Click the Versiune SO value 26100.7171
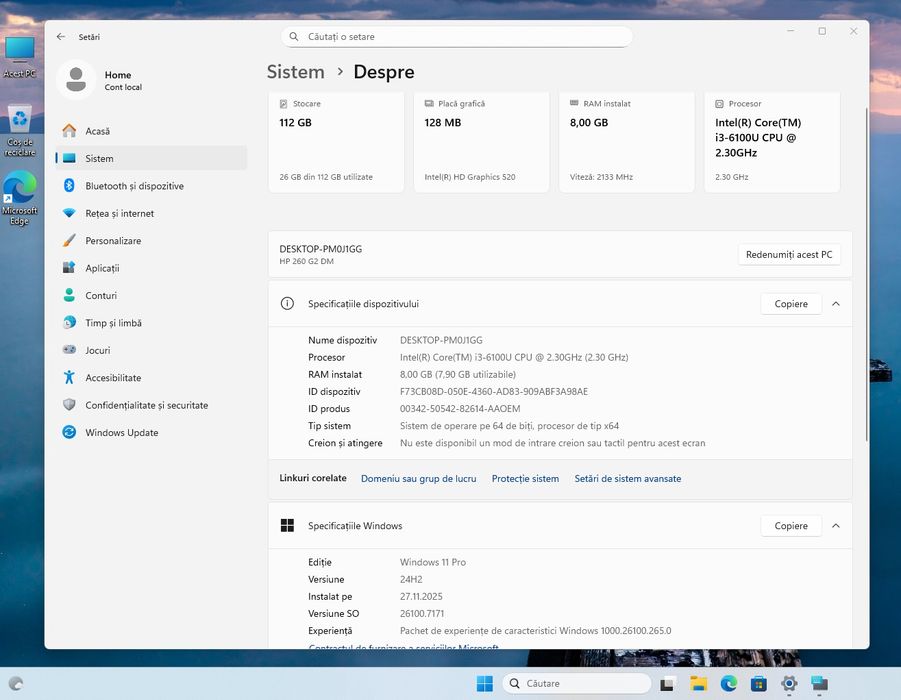This screenshot has width=901, height=700. pyautogui.click(x=422, y=613)
